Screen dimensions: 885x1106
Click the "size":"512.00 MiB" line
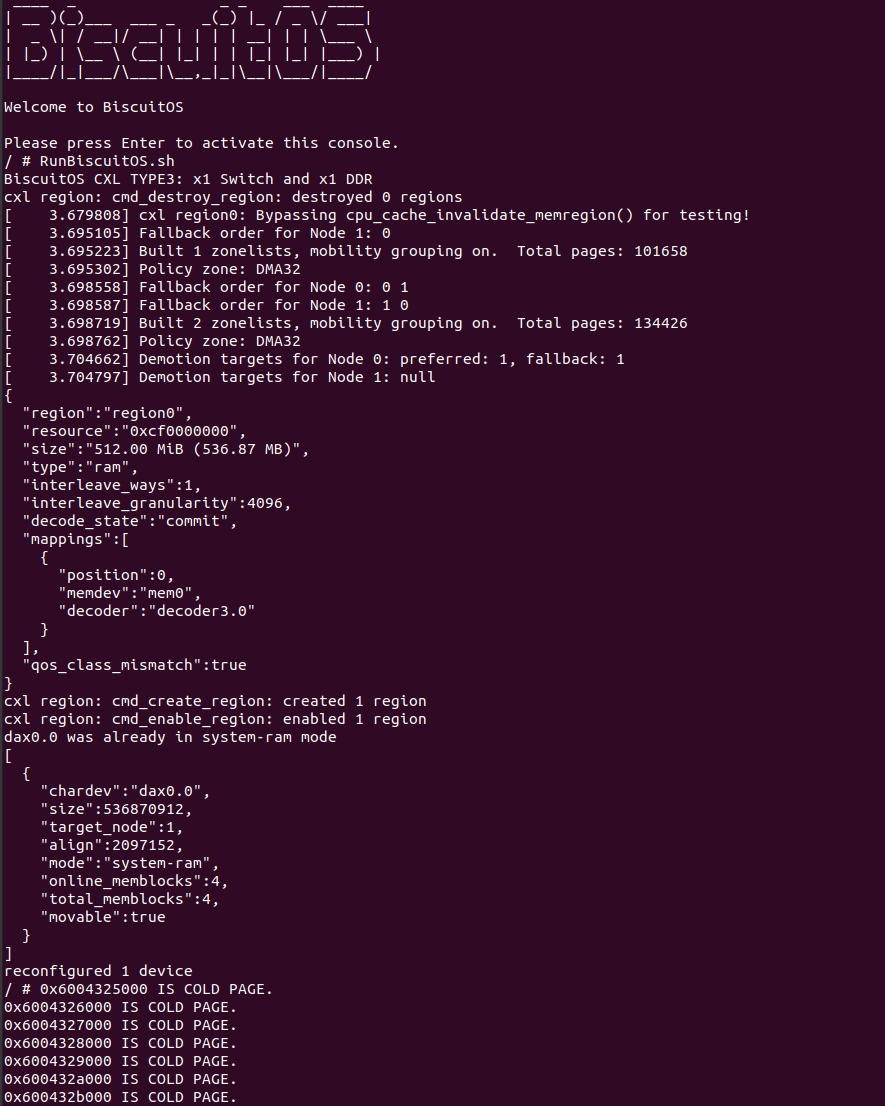tap(166, 449)
